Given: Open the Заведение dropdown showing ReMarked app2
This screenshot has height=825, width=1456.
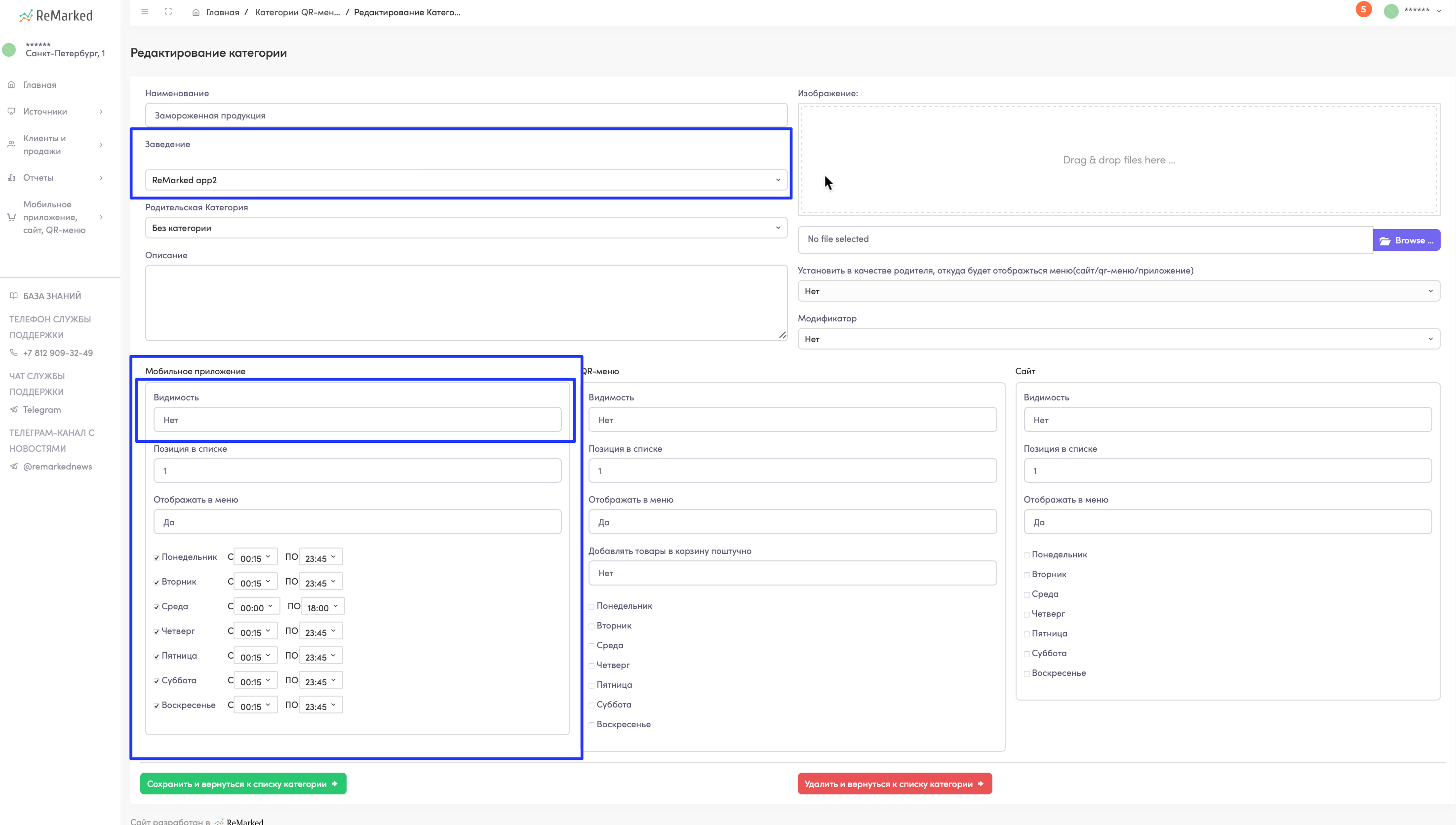Looking at the screenshot, I should pos(466,180).
